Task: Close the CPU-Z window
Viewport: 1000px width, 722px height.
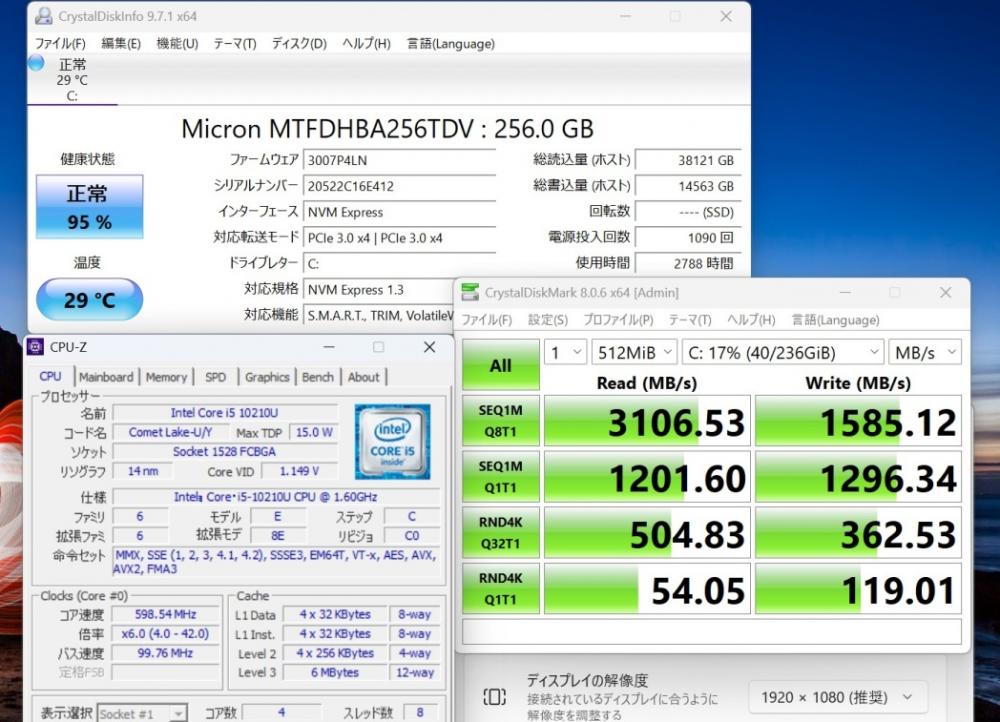Action: point(430,347)
